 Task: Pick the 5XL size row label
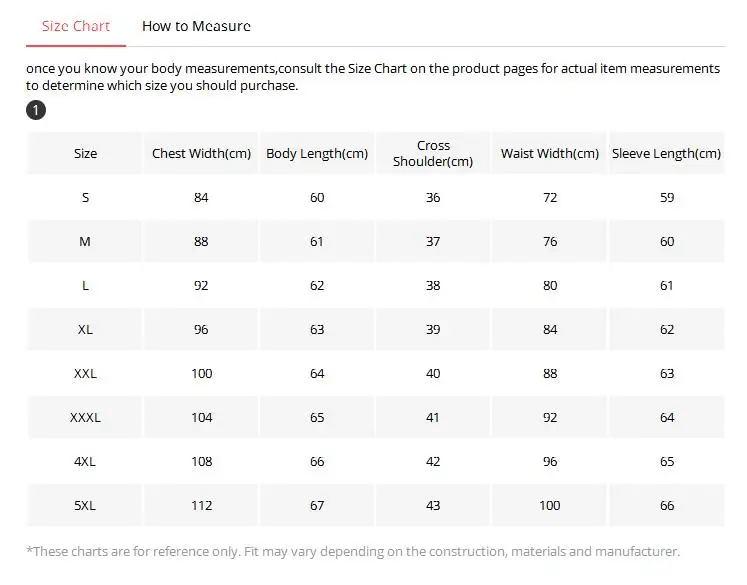86,505
